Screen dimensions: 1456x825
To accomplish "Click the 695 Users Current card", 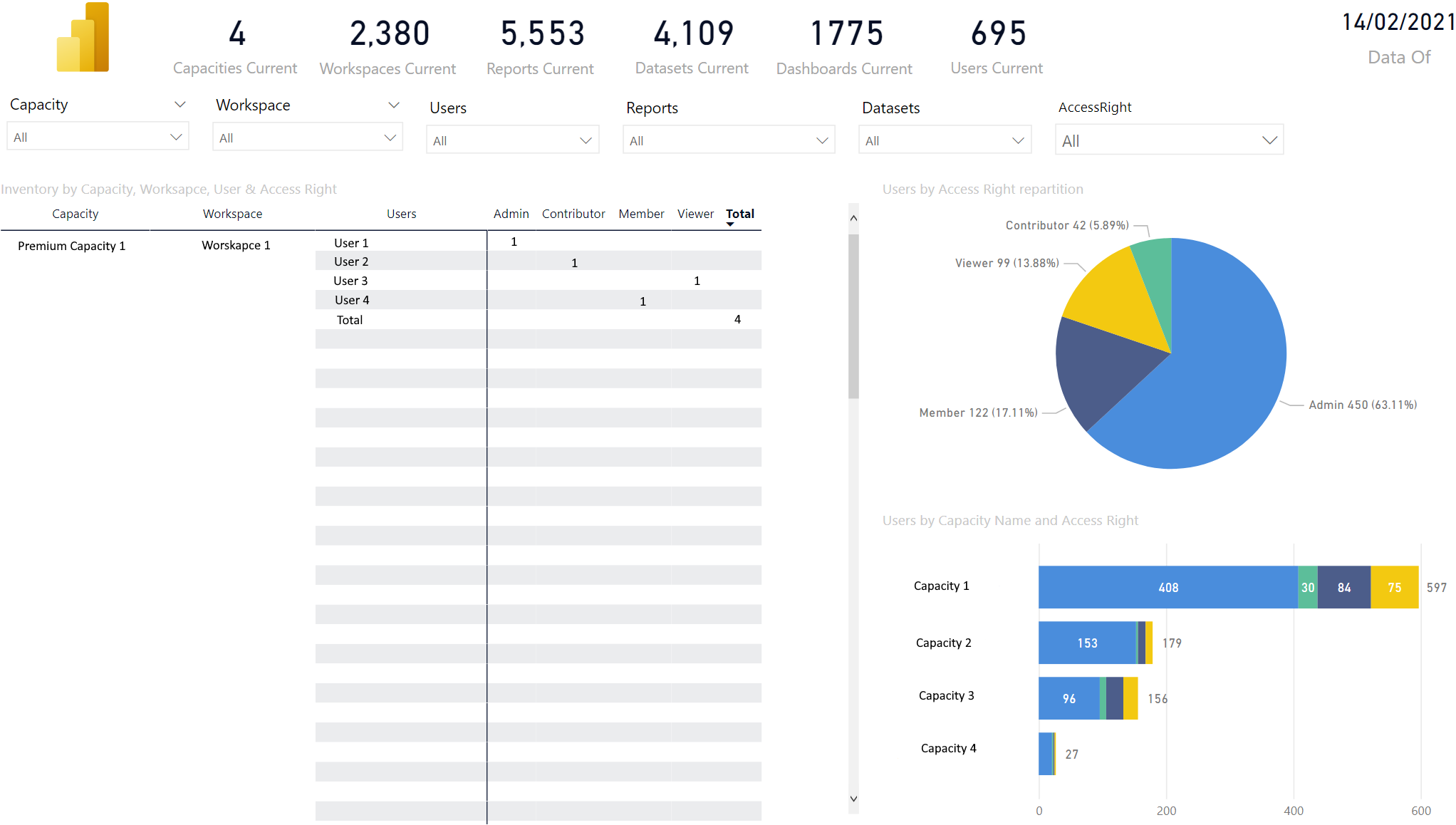I will point(997,46).
